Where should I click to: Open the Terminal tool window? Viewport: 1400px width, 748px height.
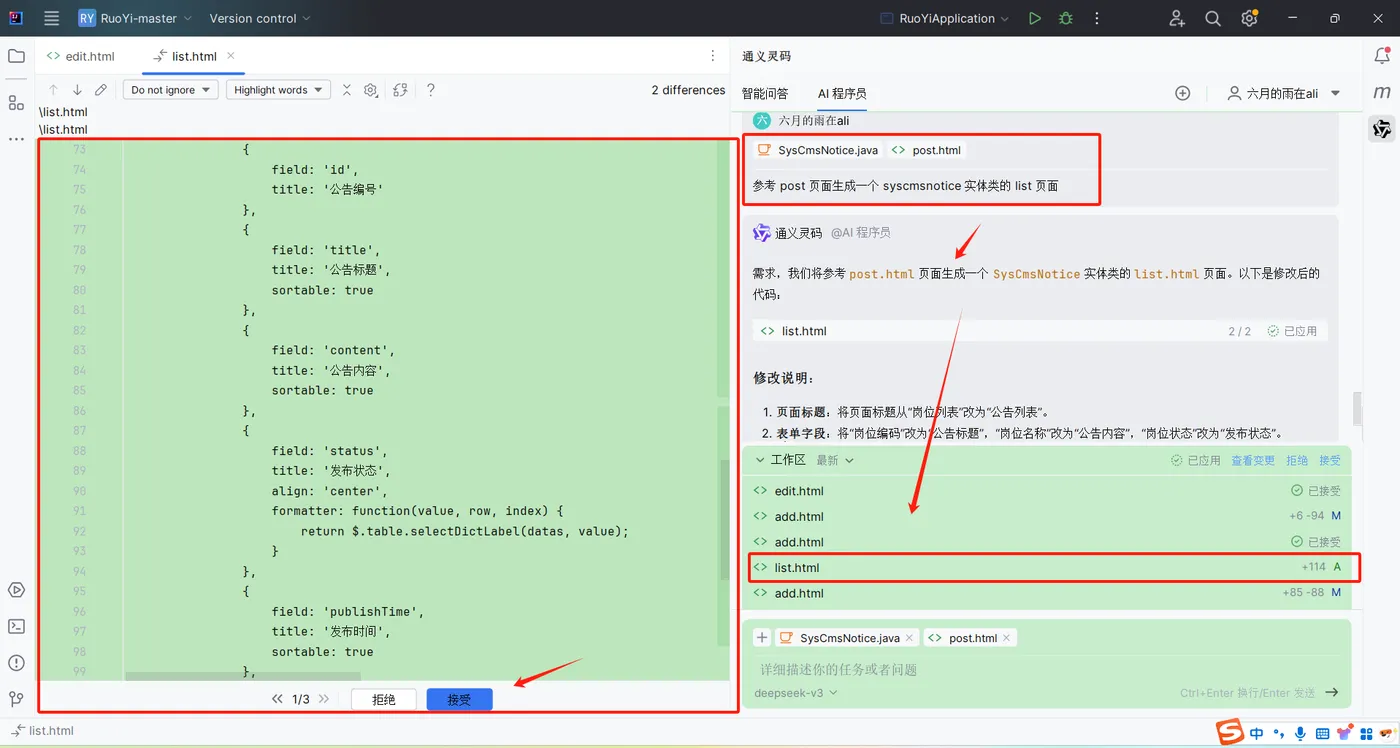click(x=16, y=626)
